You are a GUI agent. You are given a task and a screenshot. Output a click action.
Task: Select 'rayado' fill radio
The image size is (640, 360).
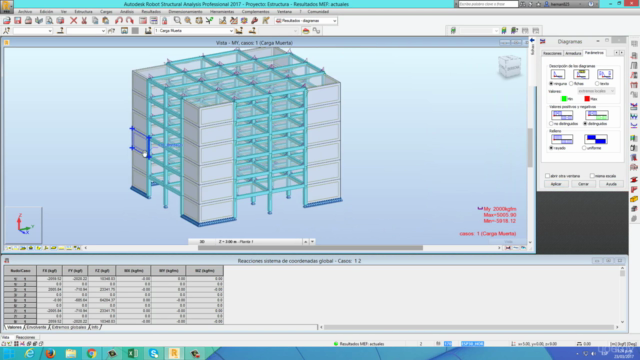(551, 148)
